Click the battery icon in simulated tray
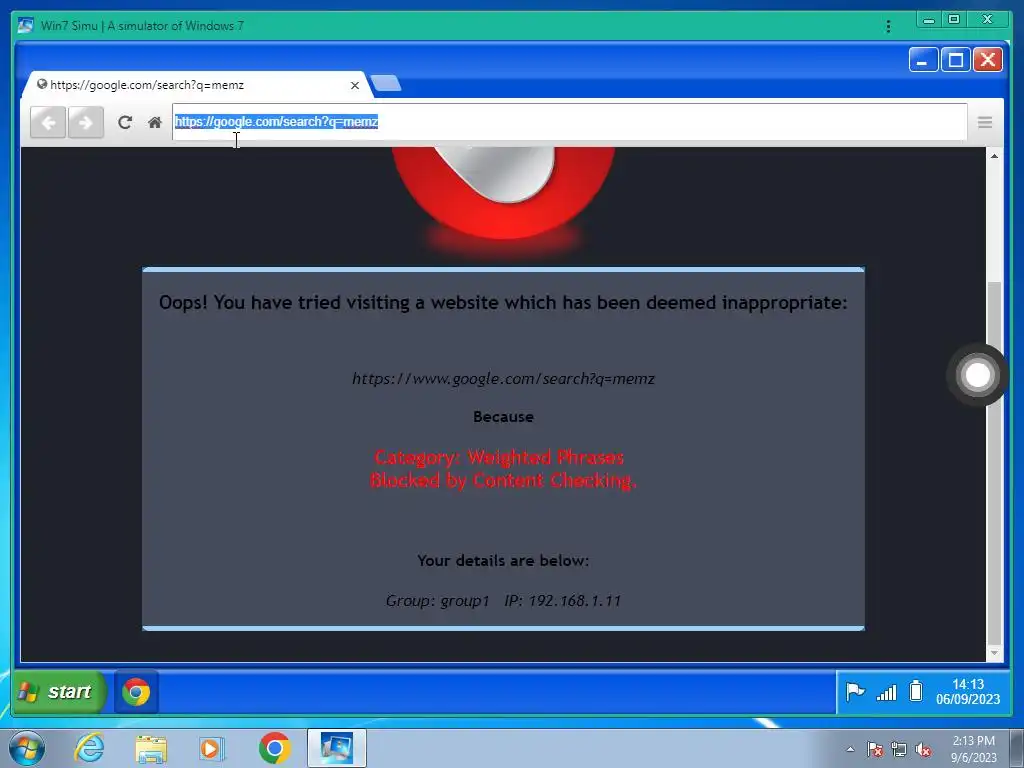The height and width of the screenshot is (768, 1024). click(x=916, y=691)
